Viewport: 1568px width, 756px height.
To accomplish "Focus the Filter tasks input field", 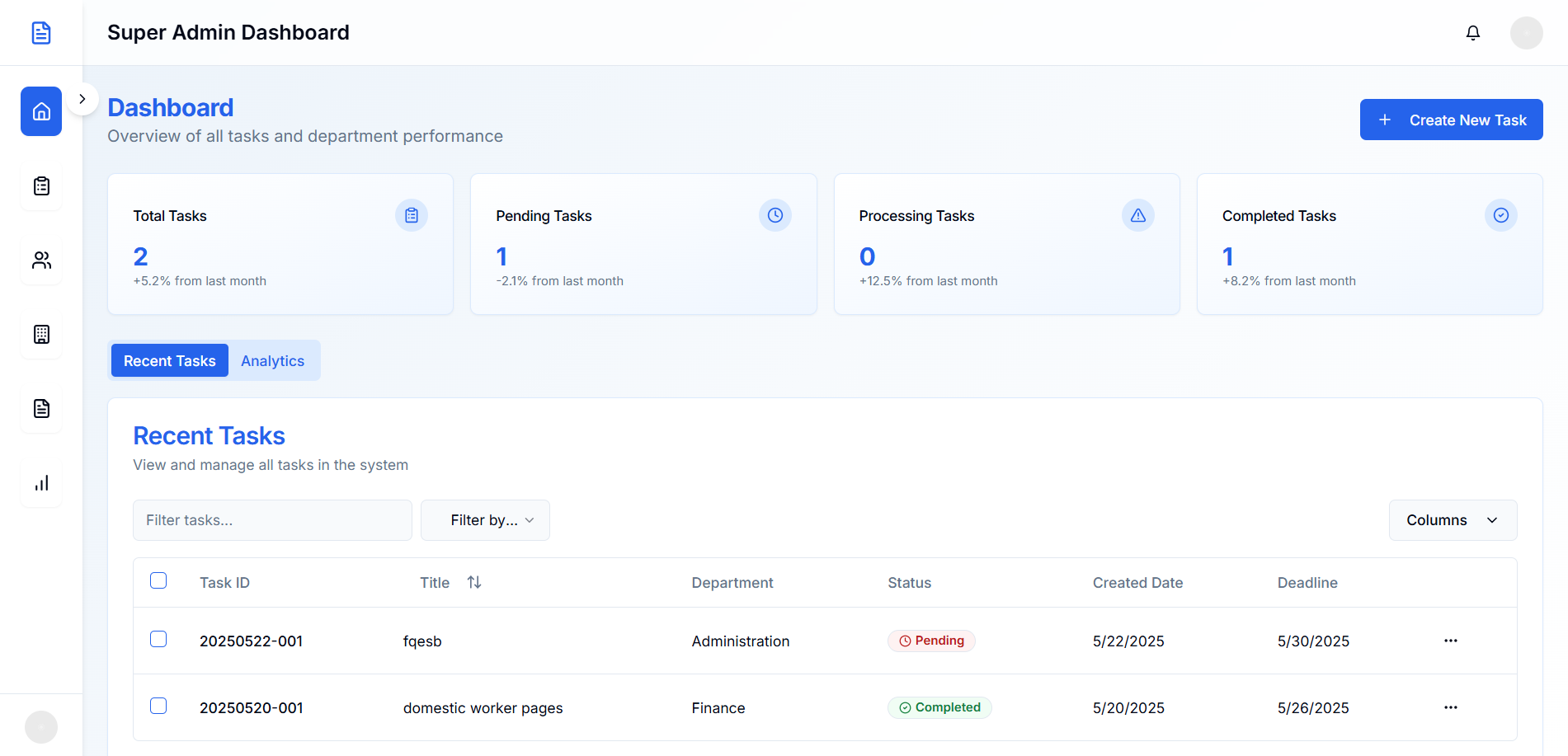I will [x=272, y=520].
